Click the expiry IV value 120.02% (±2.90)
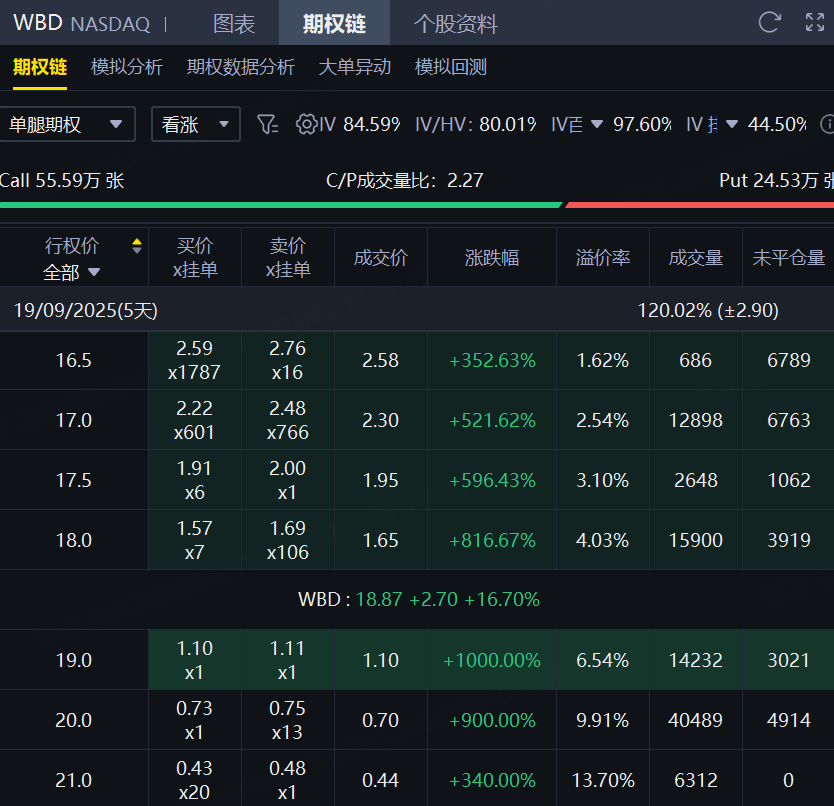Image resolution: width=834 pixels, height=806 pixels. pos(708,310)
